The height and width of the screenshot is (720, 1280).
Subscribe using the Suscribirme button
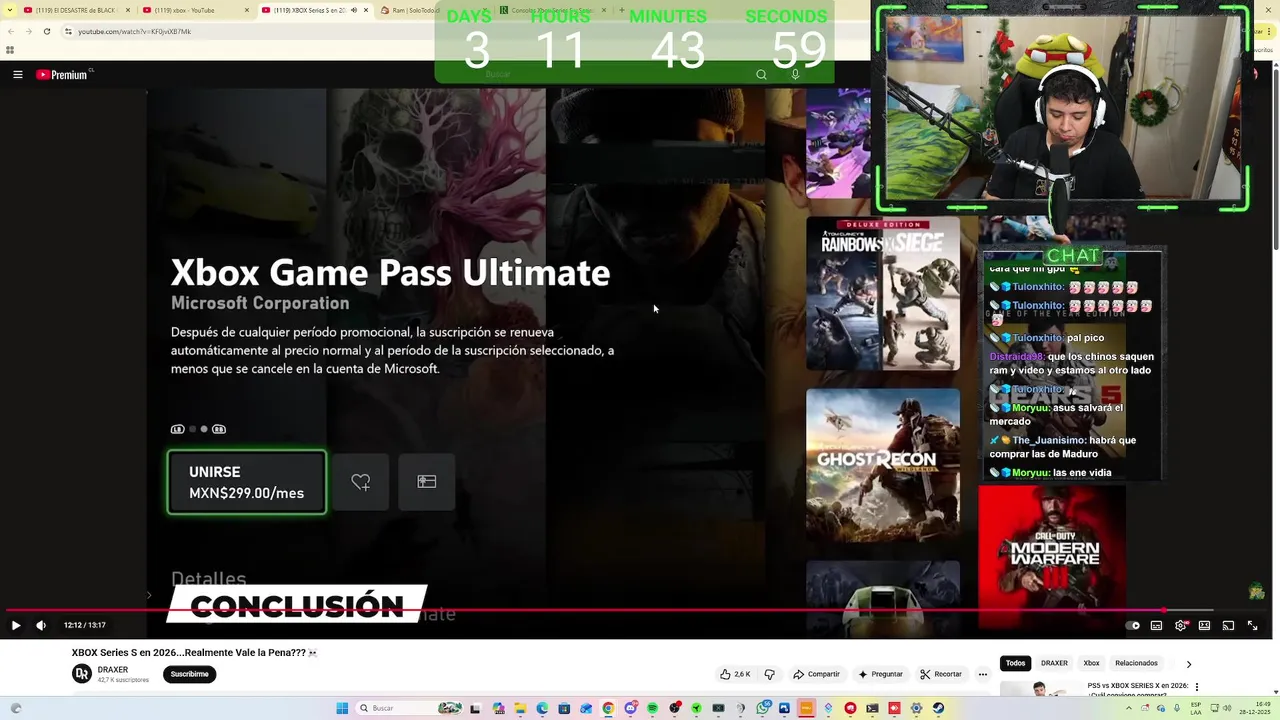click(x=189, y=674)
